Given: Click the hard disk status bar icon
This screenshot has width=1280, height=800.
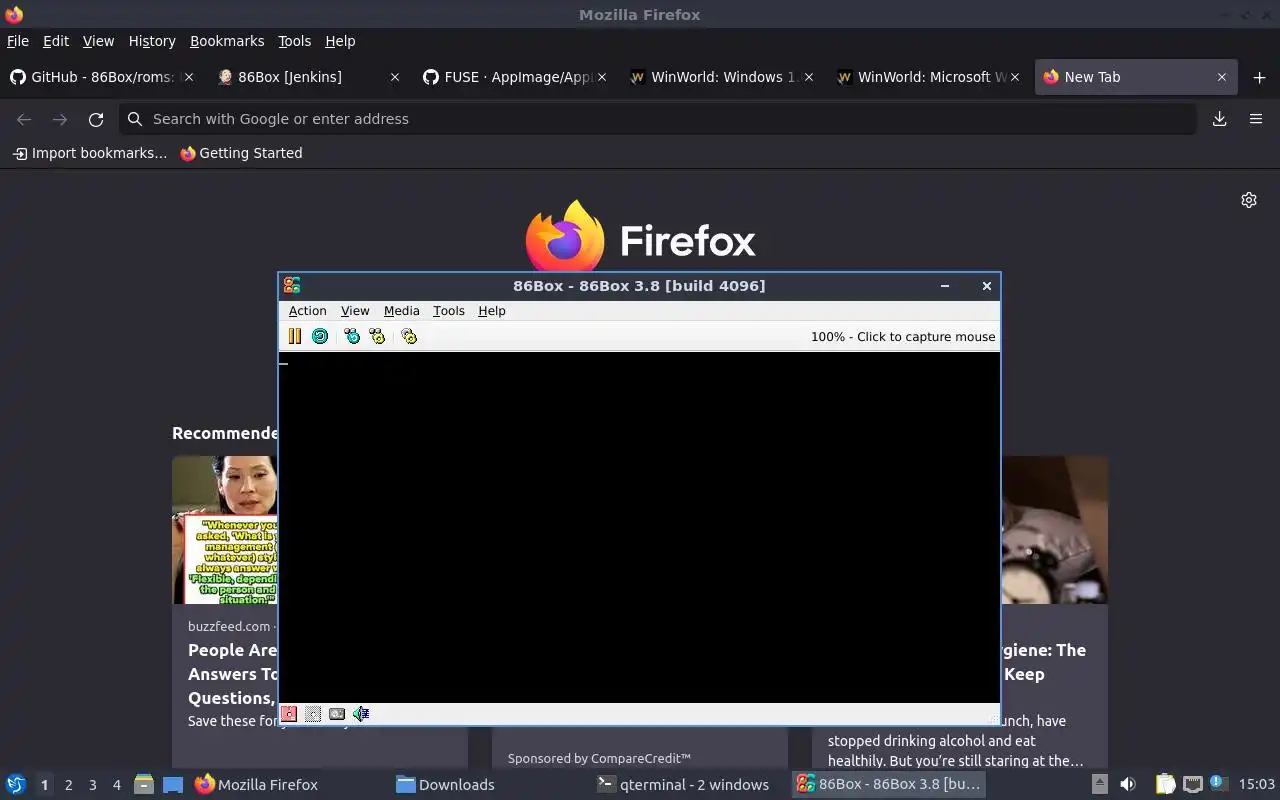Looking at the screenshot, I should click(337, 714).
